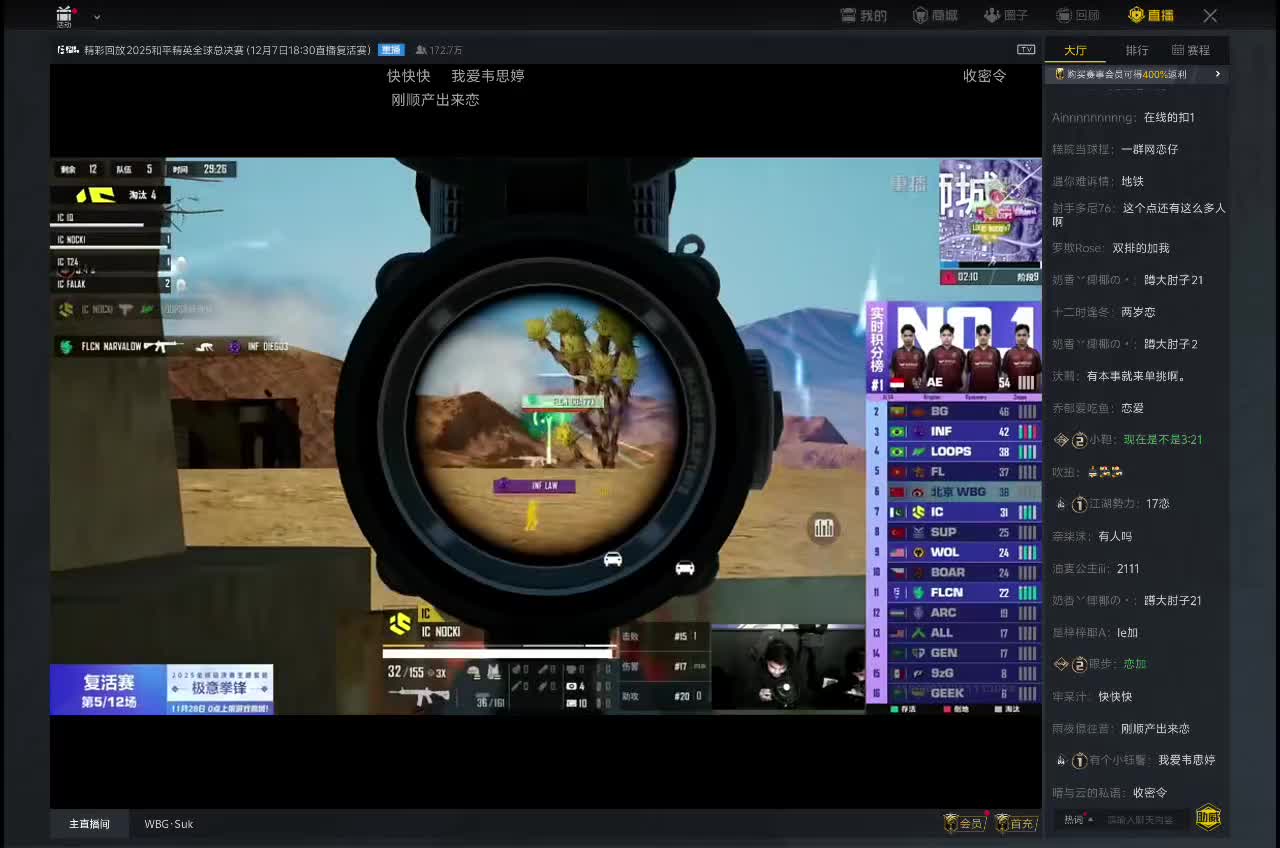Click the 会员 membership button
The image size is (1280, 848).
[x=964, y=823]
